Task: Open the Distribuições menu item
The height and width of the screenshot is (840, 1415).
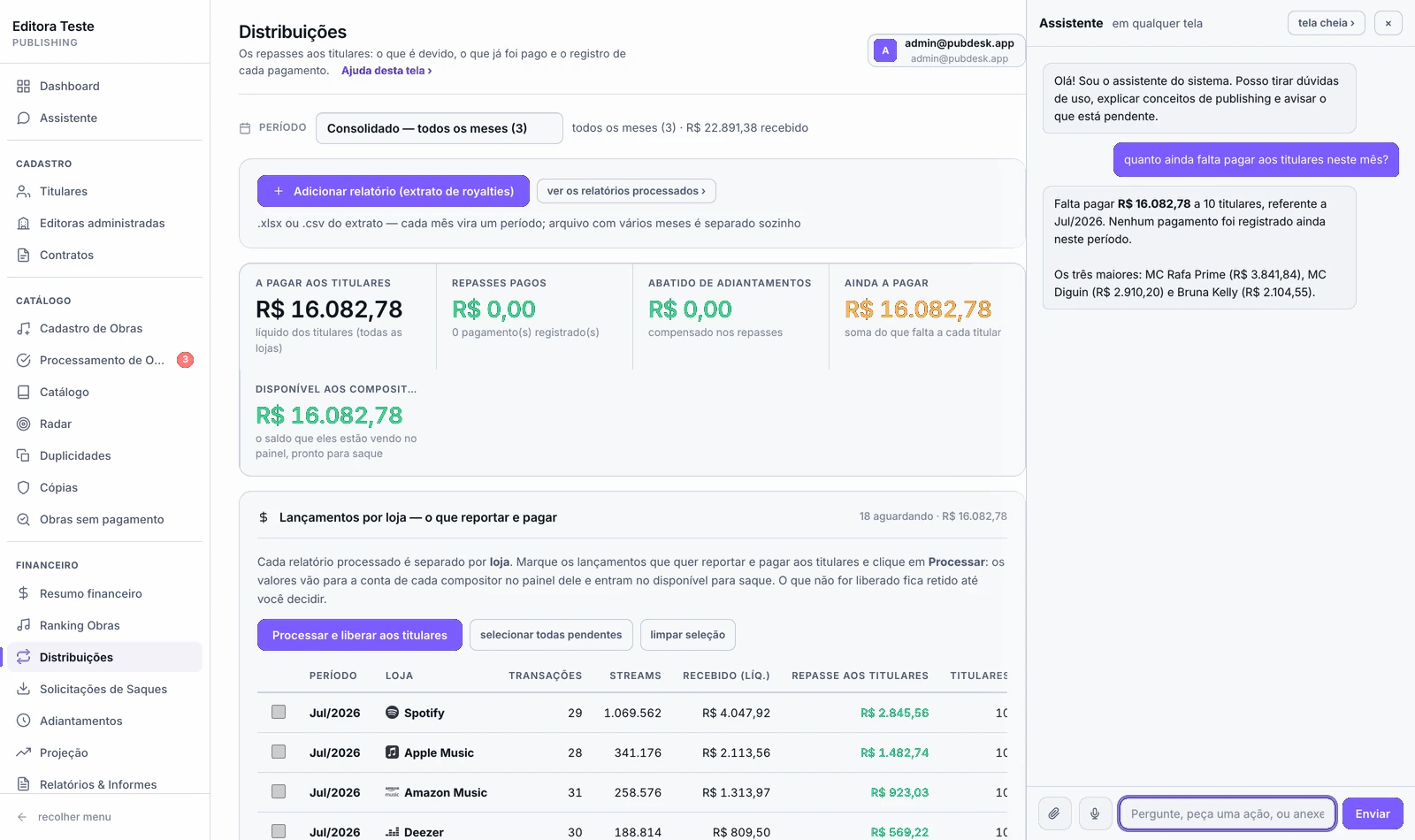Action: point(105,657)
